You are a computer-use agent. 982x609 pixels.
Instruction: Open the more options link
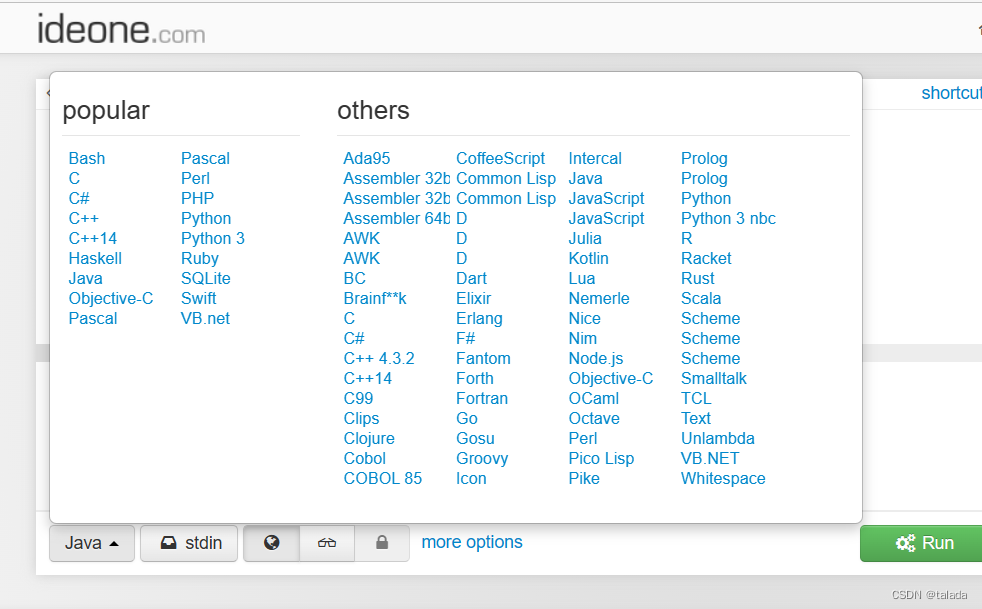click(472, 542)
